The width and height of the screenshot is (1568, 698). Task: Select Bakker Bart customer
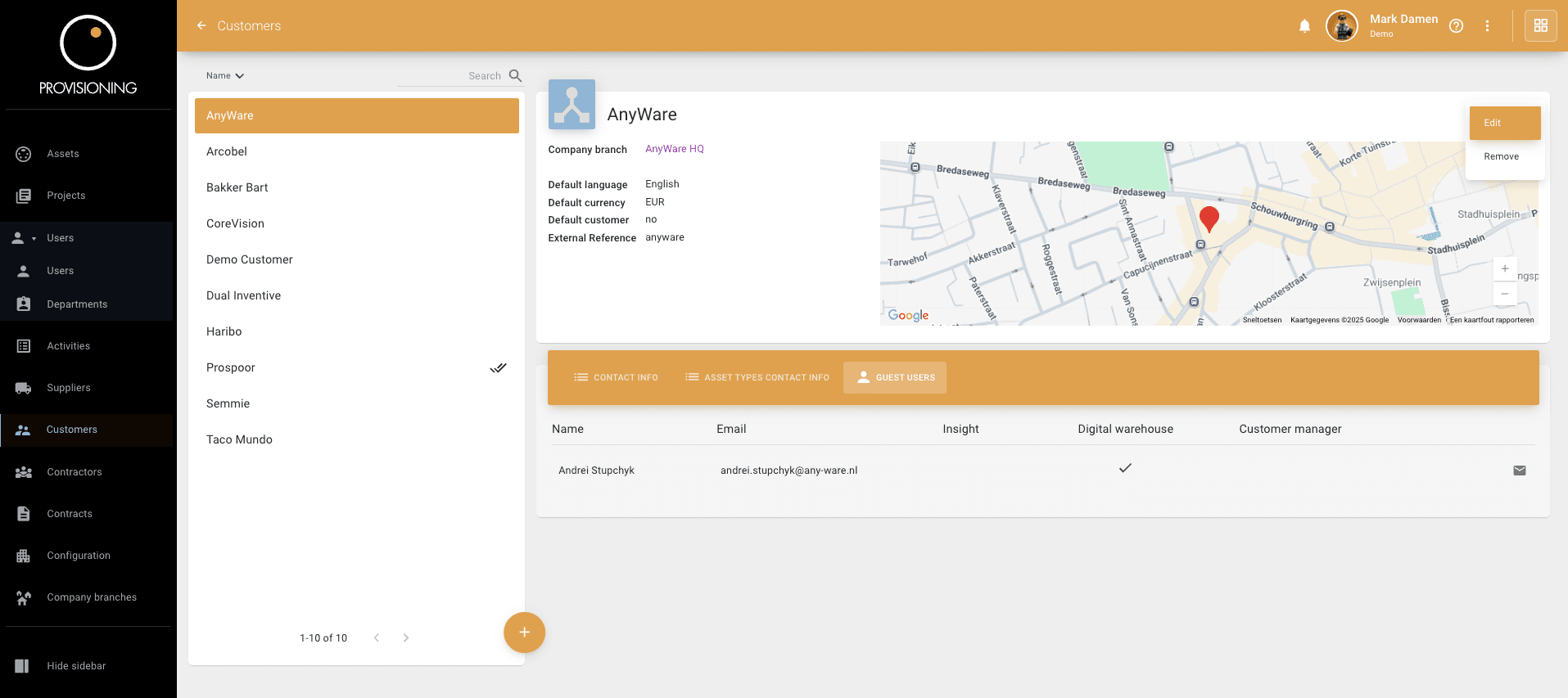[x=357, y=187]
